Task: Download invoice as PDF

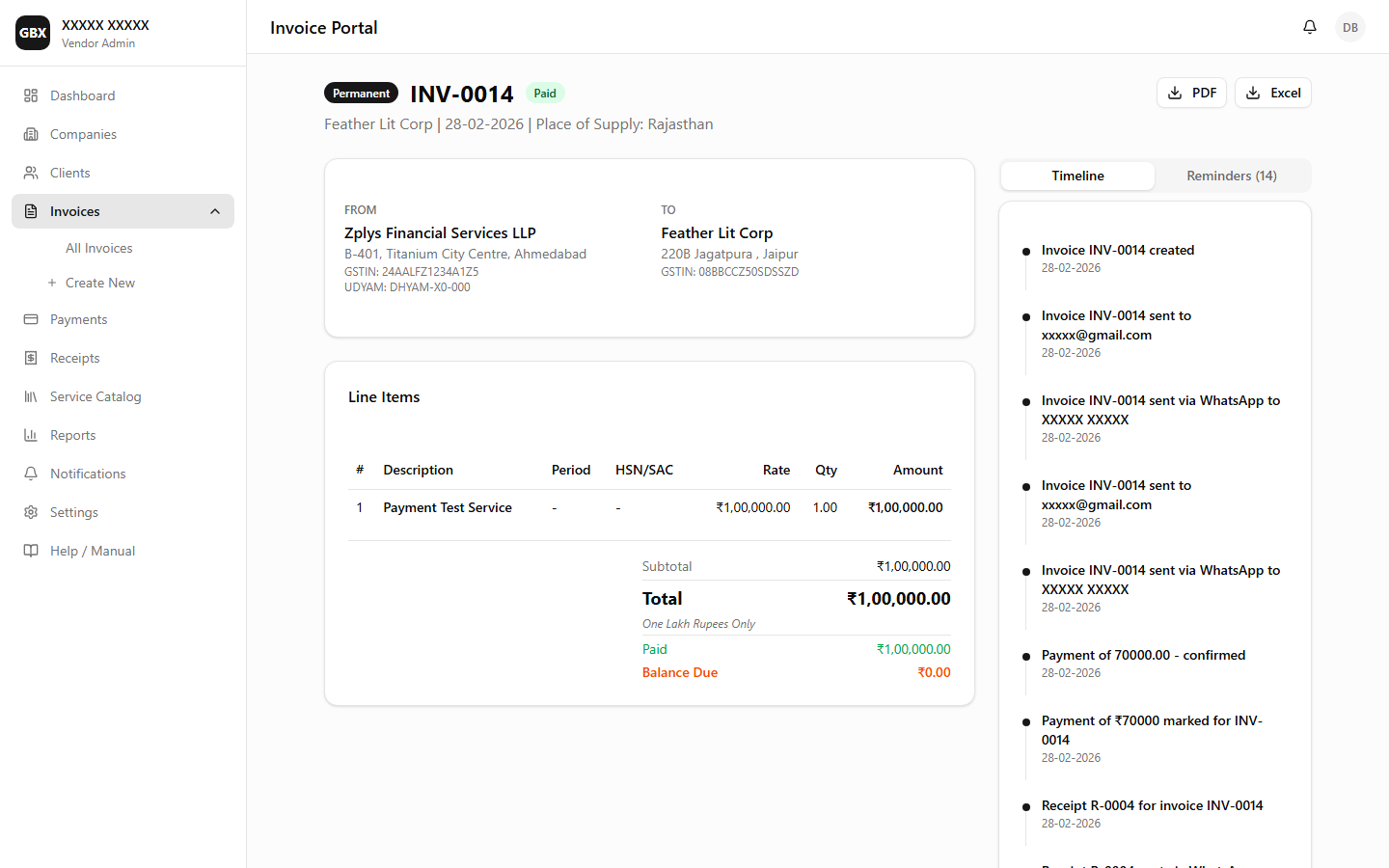Action: (x=1191, y=93)
